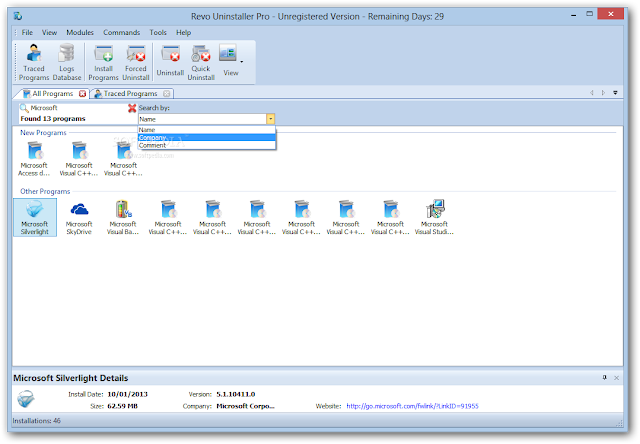
Task: Open the Modules menu
Action: [x=80, y=32]
